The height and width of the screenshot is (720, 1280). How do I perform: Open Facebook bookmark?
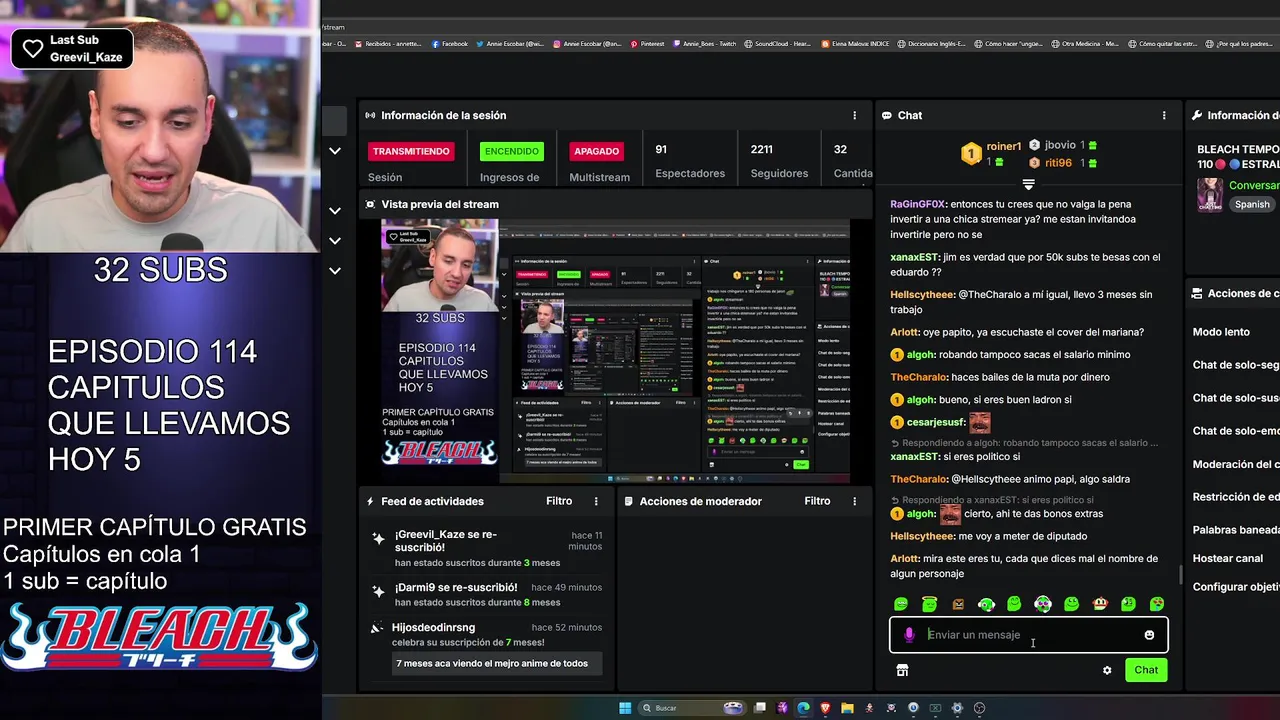tap(450, 44)
